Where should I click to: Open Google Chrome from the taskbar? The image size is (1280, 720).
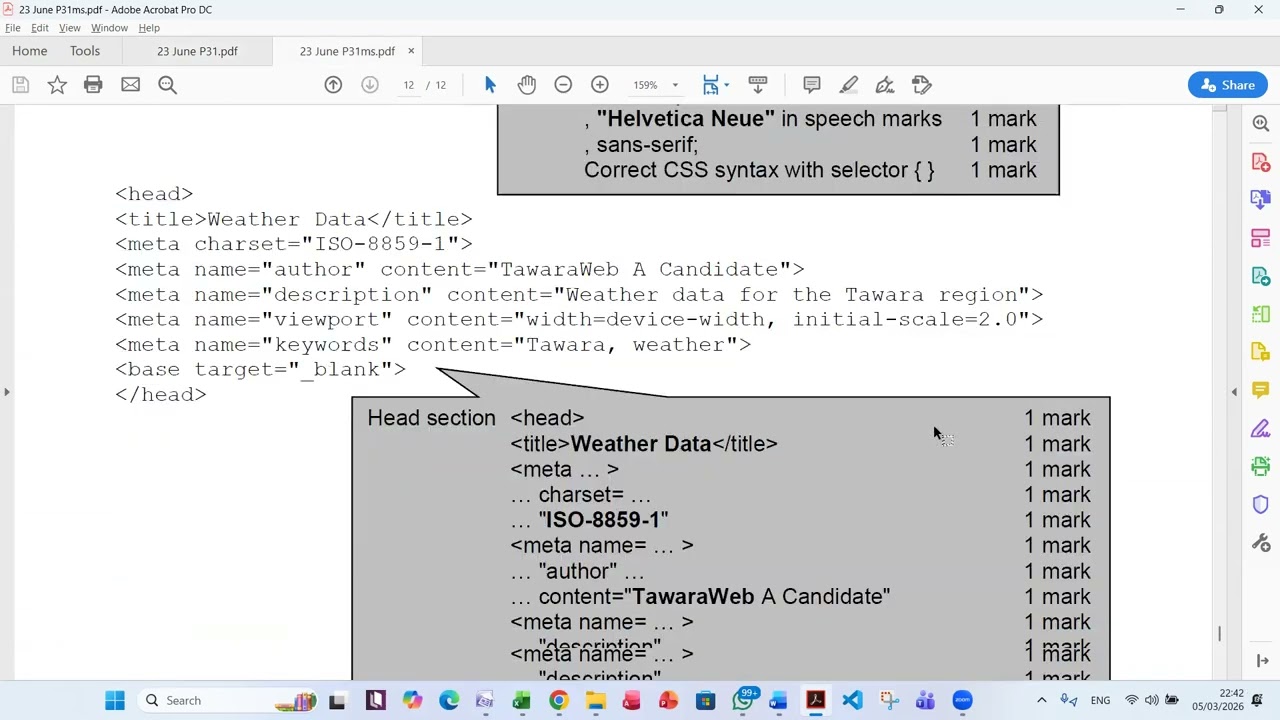click(558, 701)
